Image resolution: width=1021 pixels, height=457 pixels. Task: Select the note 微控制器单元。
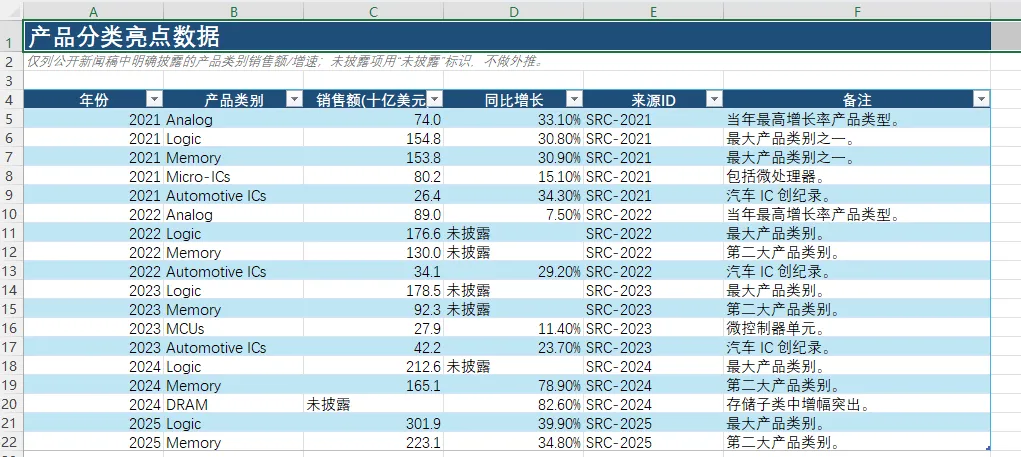coord(857,329)
